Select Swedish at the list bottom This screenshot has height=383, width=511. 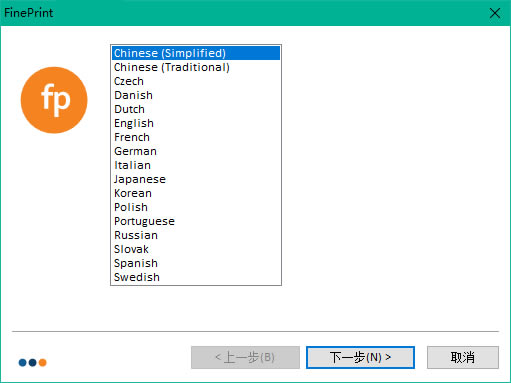tap(196, 277)
